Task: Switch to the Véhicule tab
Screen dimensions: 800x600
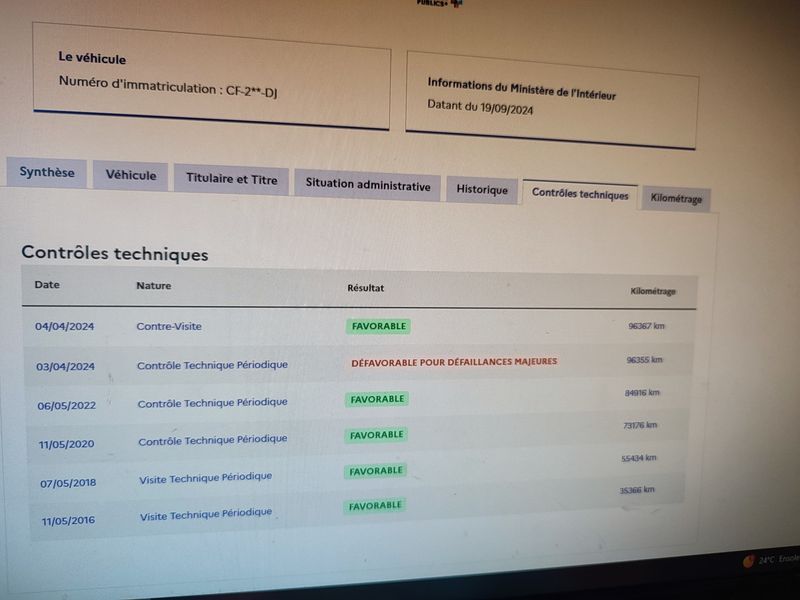Action: [131, 175]
